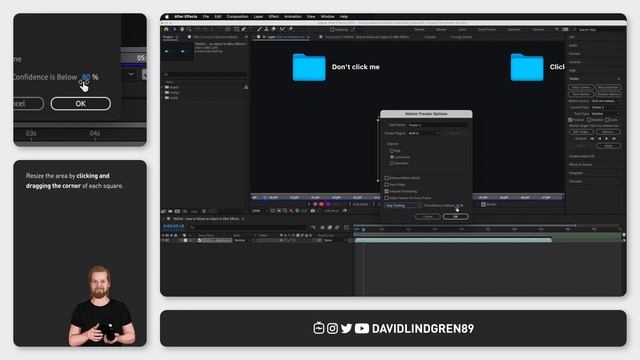Viewport: 640px width, 360px height.
Task: Open the Apple menu
Action: (167, 17)
